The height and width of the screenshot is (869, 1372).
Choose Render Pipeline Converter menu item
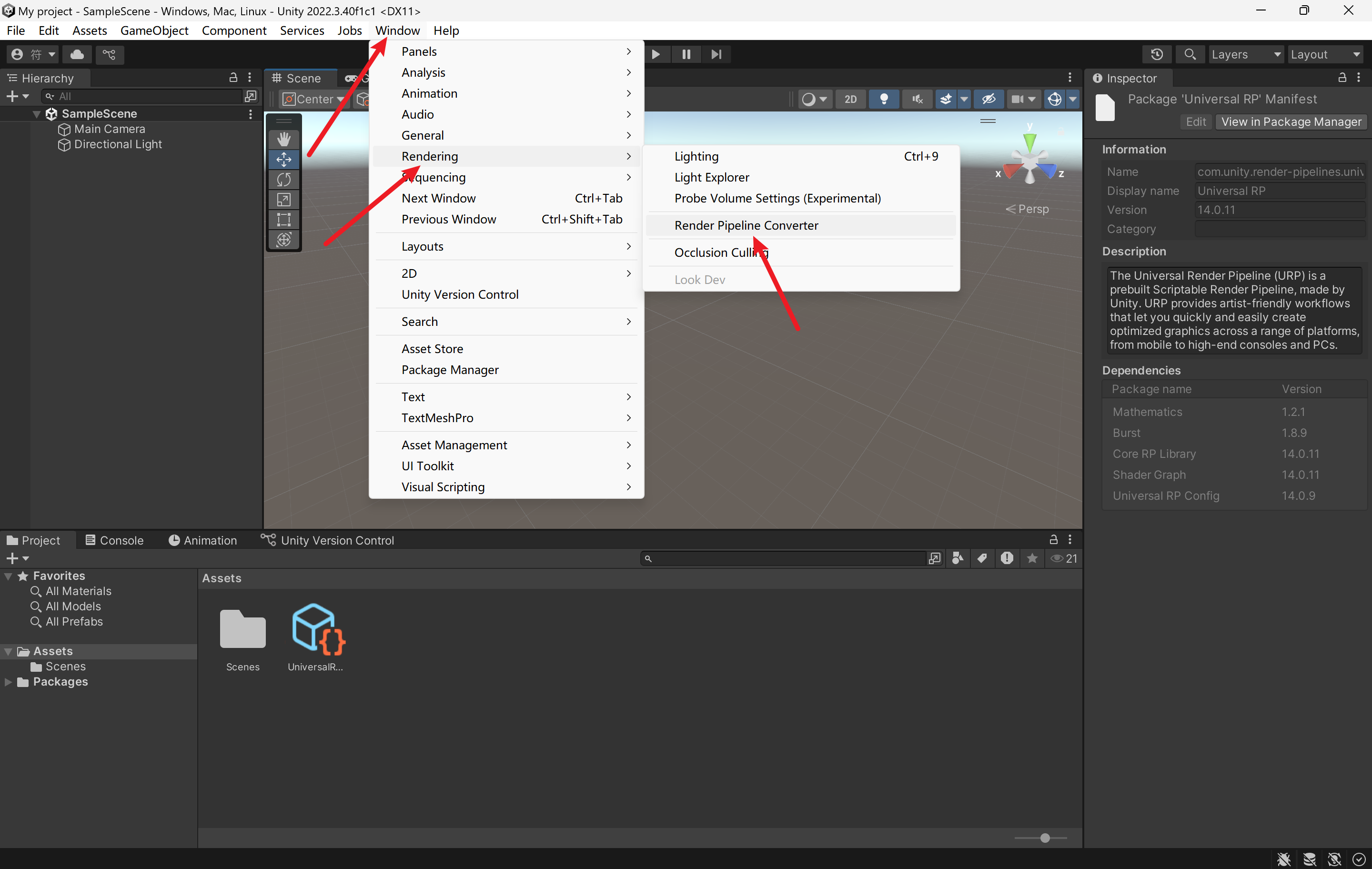(x=801, y=226)
